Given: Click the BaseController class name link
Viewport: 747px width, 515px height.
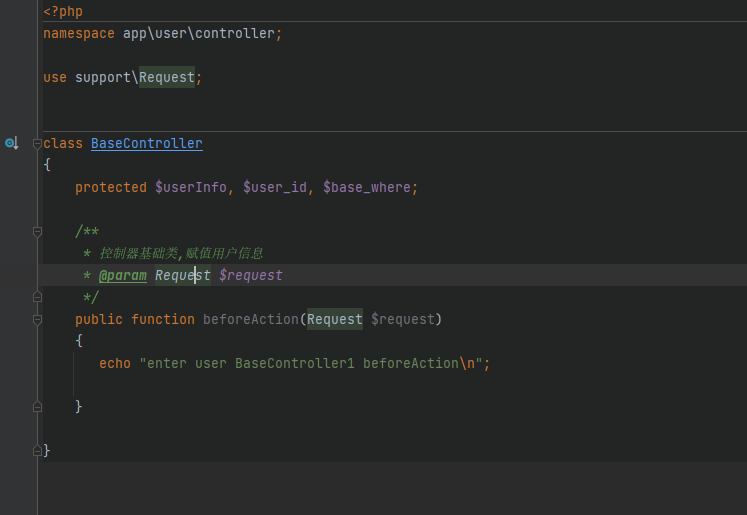Looking at the screenshot, I should click(x=147, y=143).
